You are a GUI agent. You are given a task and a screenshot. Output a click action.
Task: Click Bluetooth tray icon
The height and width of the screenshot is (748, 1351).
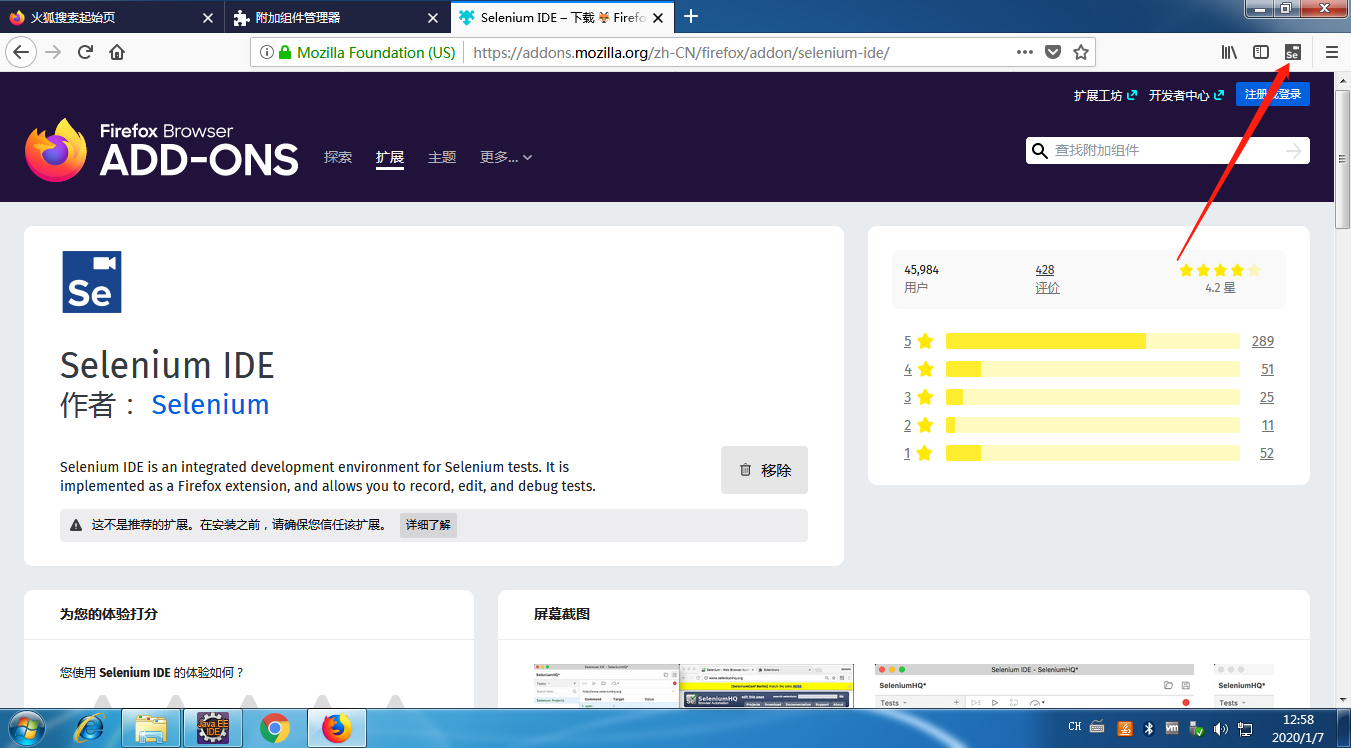tap(1148, 728)
